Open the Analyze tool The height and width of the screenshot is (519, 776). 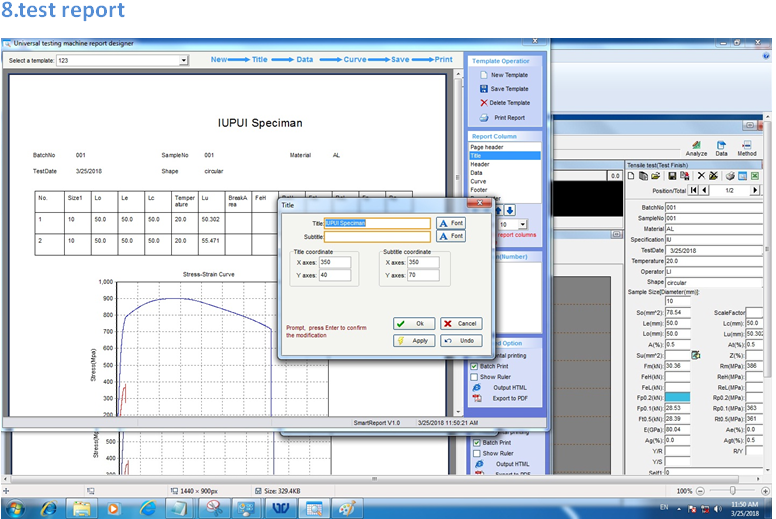point(696,146)
